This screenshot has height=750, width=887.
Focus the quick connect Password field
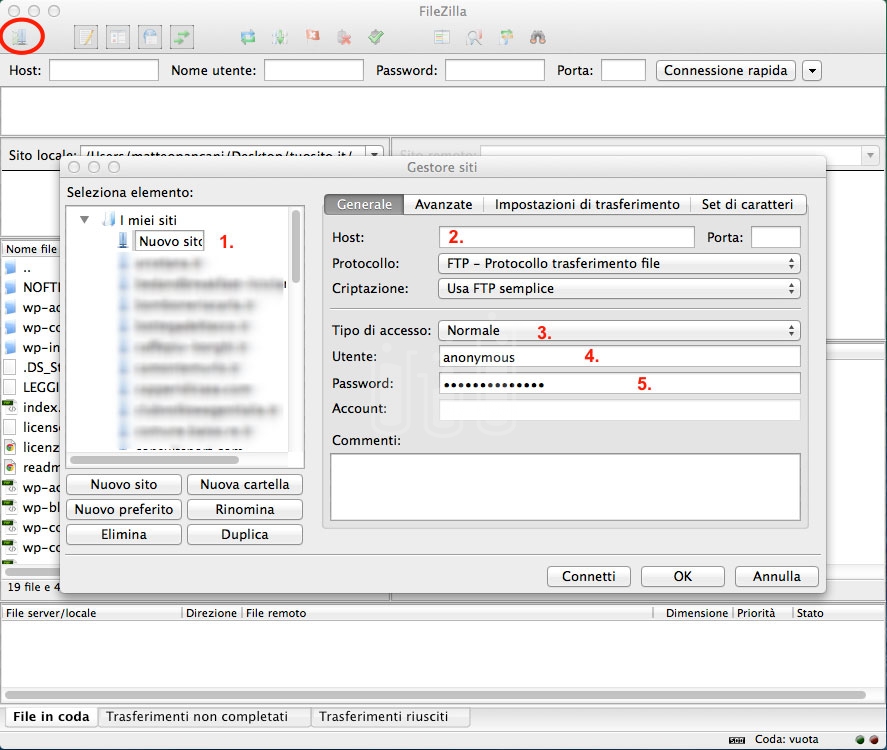pyautogui.click(x=495, y=71)
